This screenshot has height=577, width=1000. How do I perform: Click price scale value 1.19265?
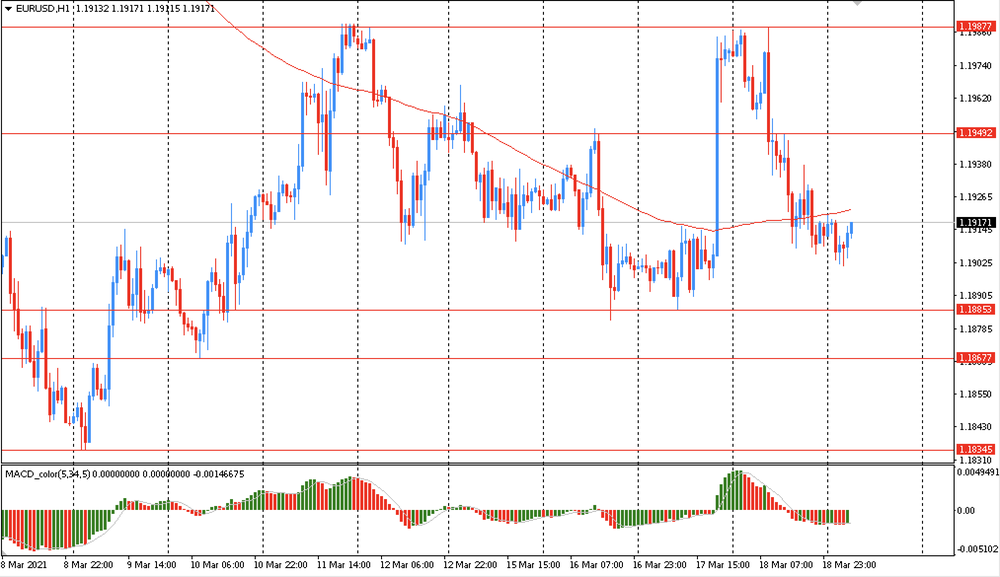pyautogui.click(x=976, y=196)
